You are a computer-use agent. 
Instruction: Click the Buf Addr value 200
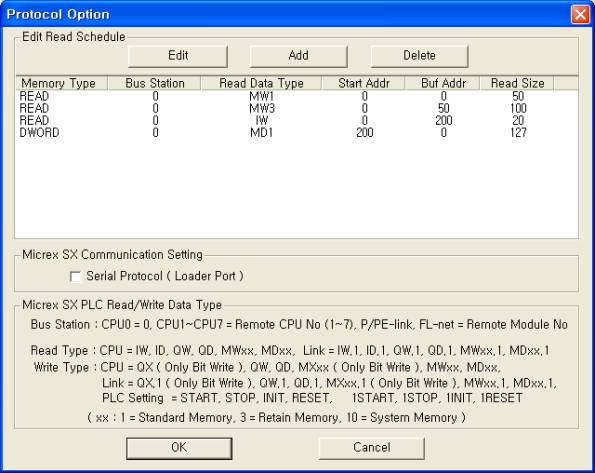(x=444, y=121)
